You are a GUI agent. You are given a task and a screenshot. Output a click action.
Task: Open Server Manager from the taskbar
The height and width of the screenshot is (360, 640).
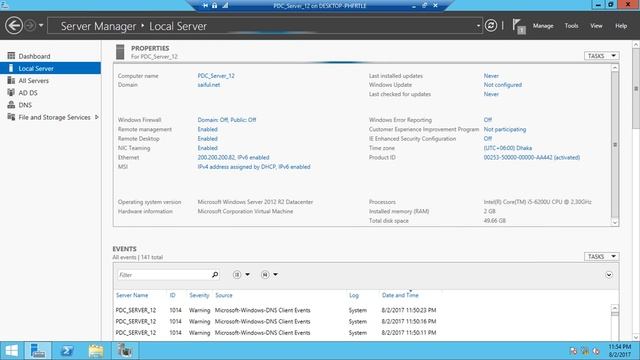pyautogui.click(x=38, y=351)
